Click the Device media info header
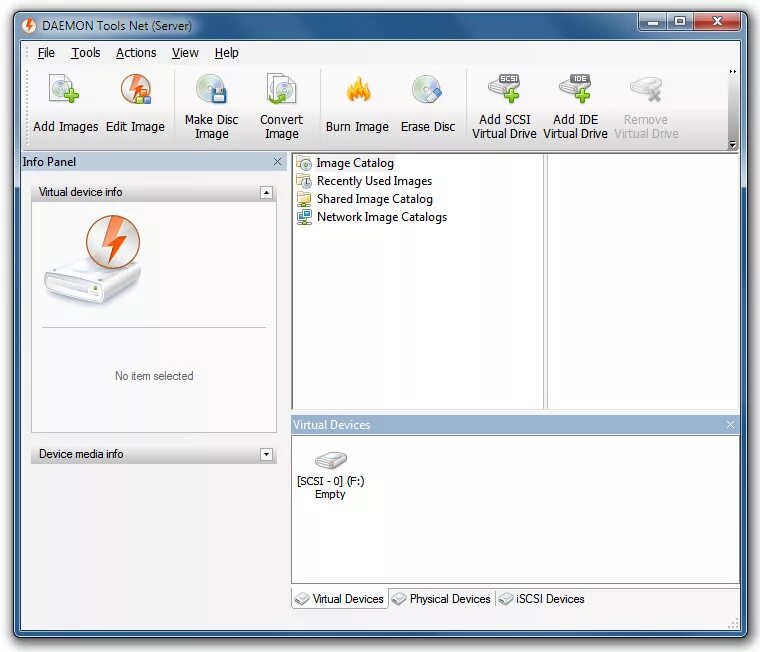The height and width of the screenshot is (652, 760). click(x=154, y=454)
